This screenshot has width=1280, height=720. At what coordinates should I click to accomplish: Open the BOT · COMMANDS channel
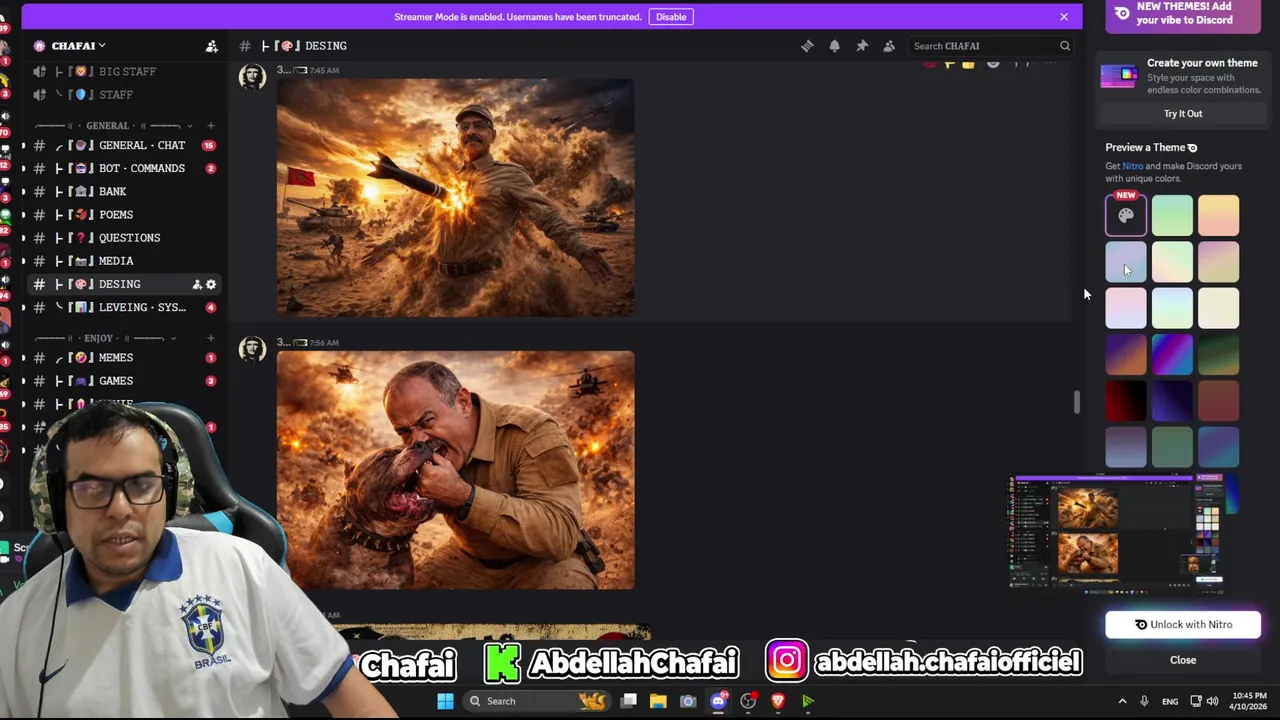pos(125,169)
